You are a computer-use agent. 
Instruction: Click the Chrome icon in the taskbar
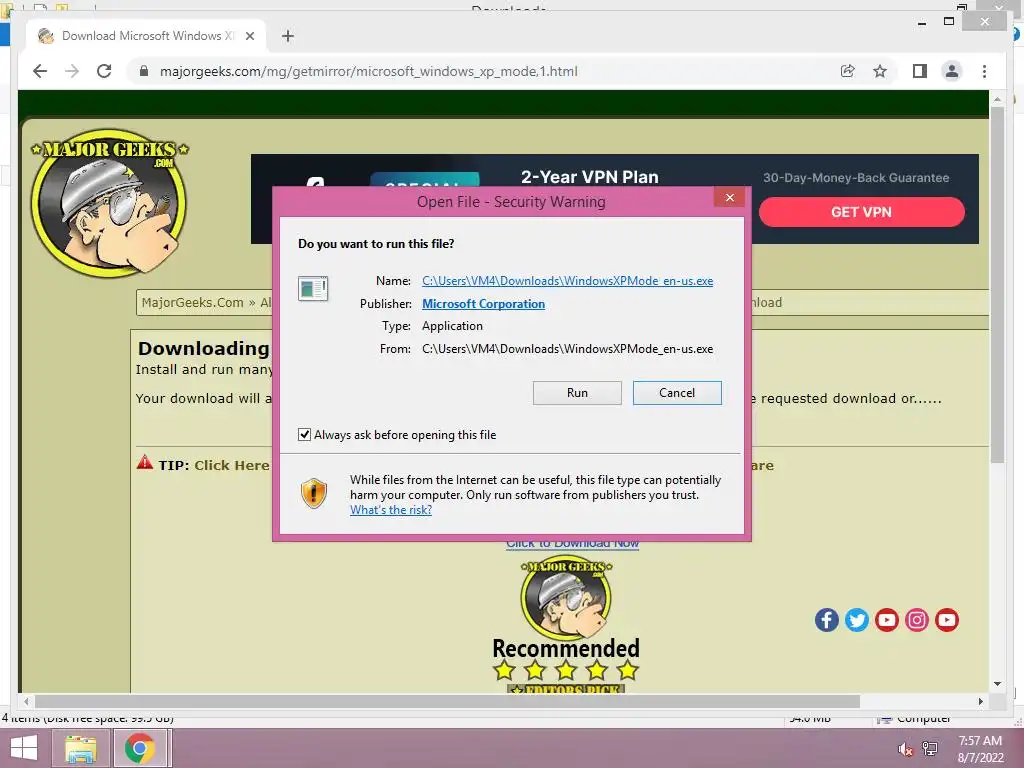pos(139,748)
